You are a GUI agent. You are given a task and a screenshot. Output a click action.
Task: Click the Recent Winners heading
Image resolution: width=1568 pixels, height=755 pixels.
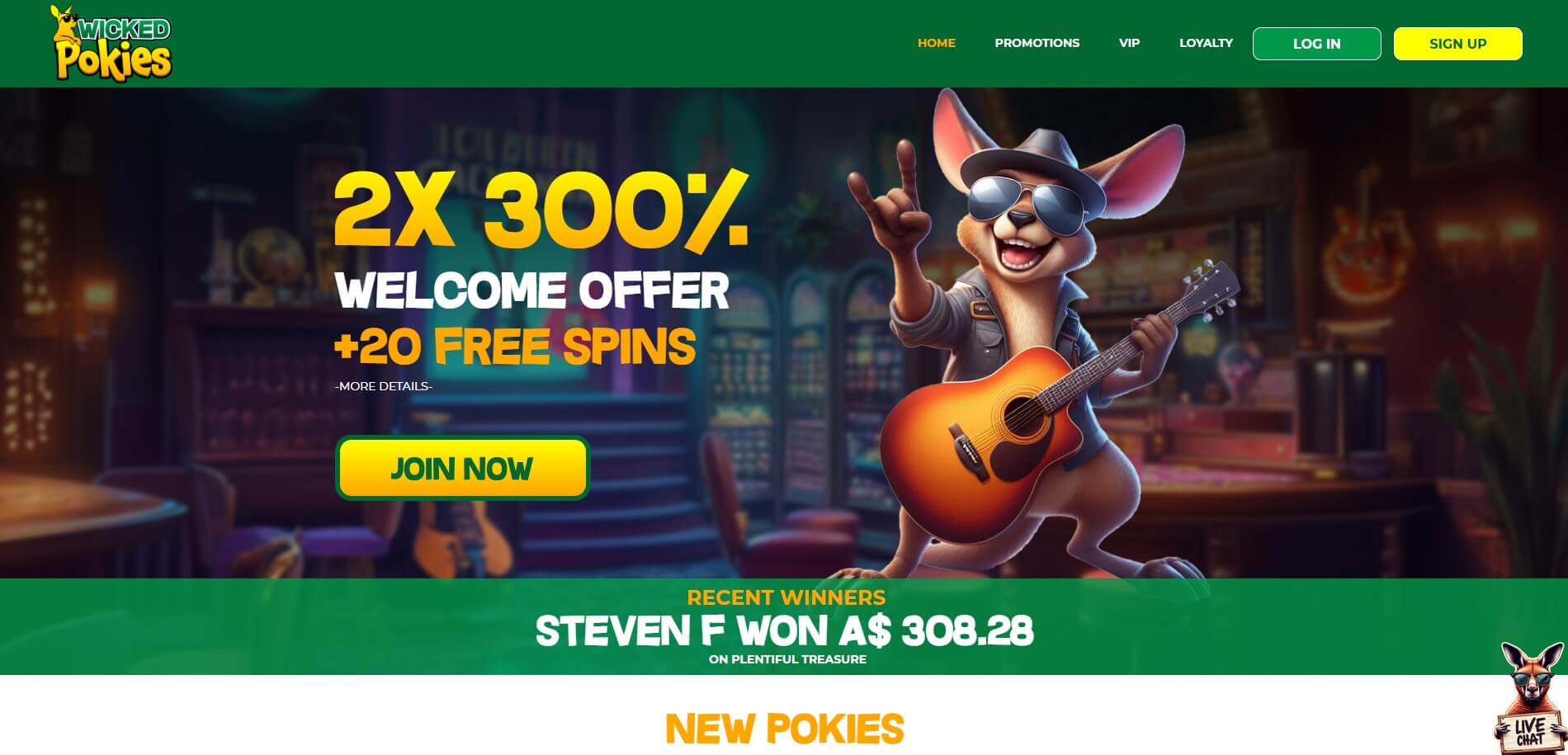(786, 597)
